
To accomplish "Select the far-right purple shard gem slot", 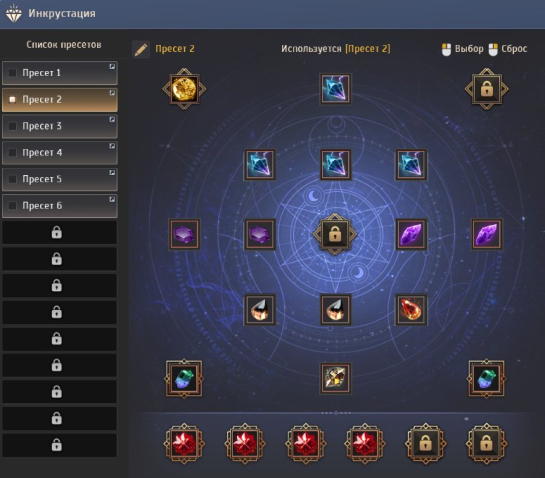I will point(487,234).
